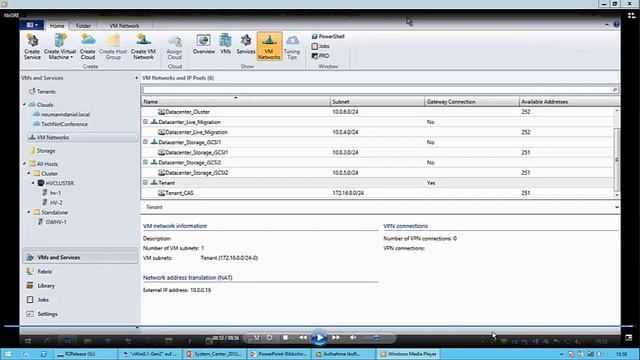Collapse the Tenant details pane arrow
Viewport: 640px width, 360px height.
[616, 207]
